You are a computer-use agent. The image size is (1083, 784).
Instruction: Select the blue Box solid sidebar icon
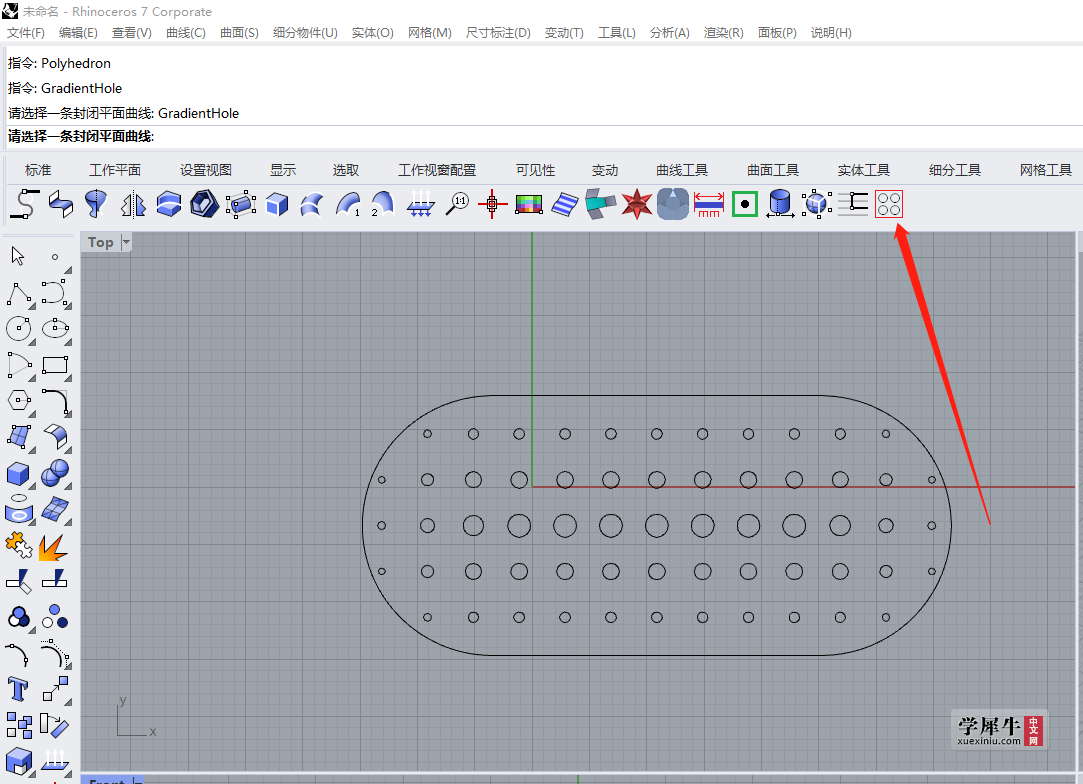coord(18,474)
